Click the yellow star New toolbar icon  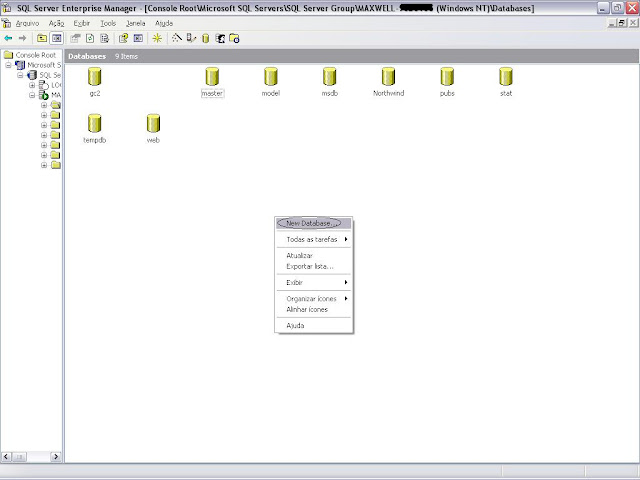coord(157,38)
